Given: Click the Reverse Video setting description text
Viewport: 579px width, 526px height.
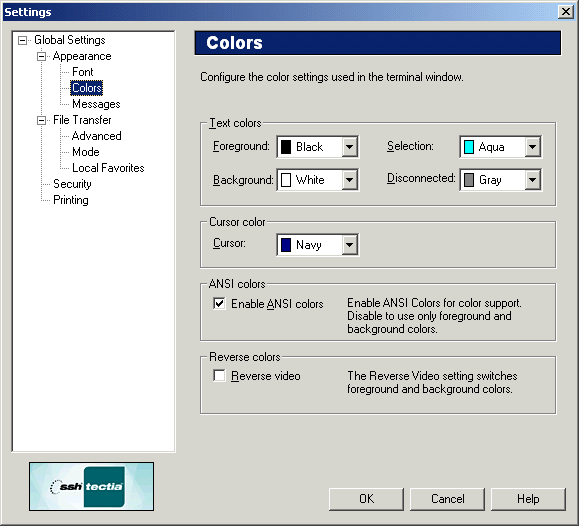Looking at the screenshot, I should (432, 382).
